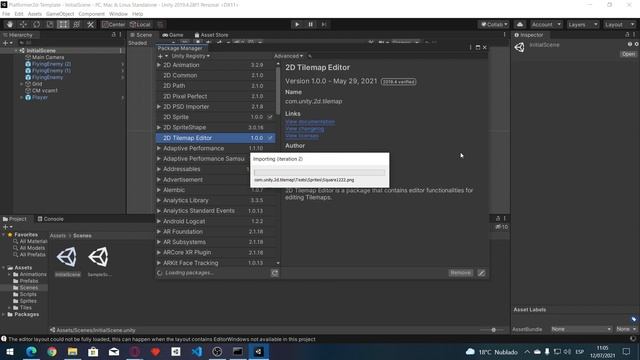The image size is (640, 360).
Task: Select the Hand tool in toolbar
Action: click(x=9, y=24)
